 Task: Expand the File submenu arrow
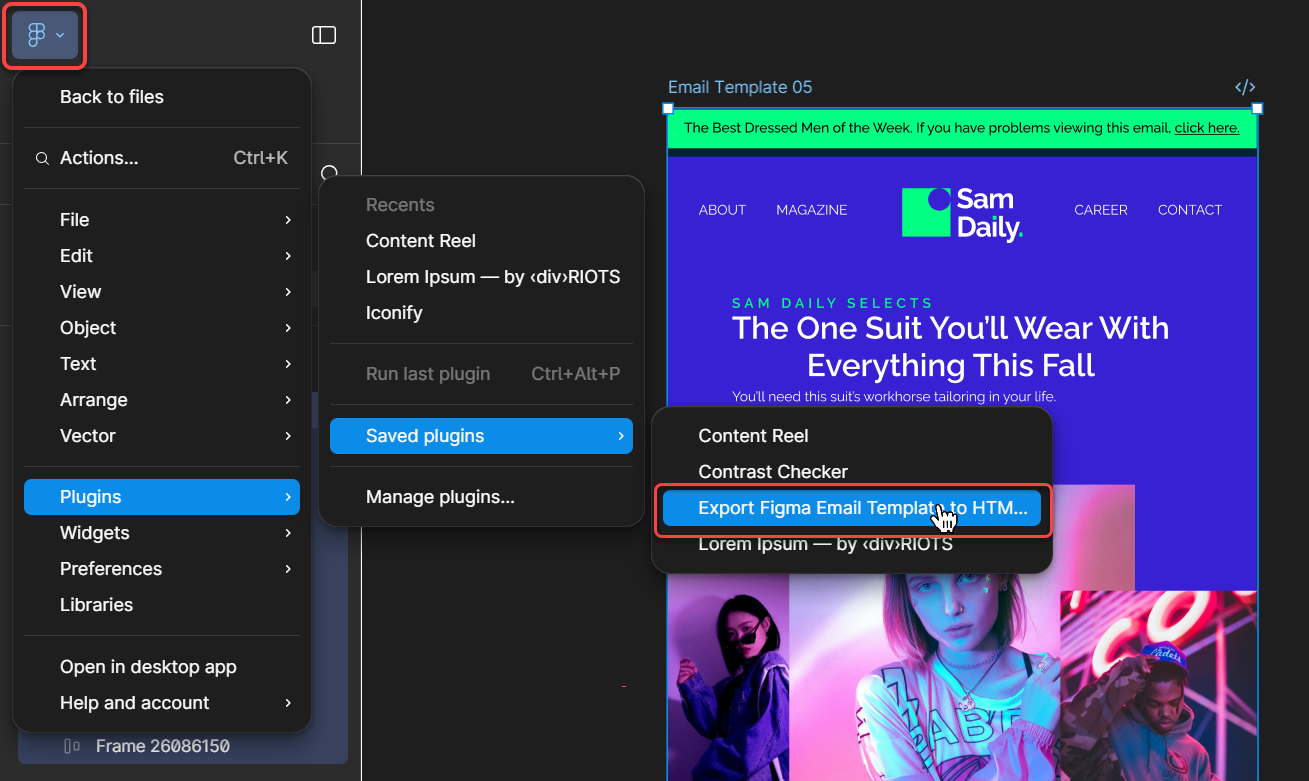click(288, 220)
